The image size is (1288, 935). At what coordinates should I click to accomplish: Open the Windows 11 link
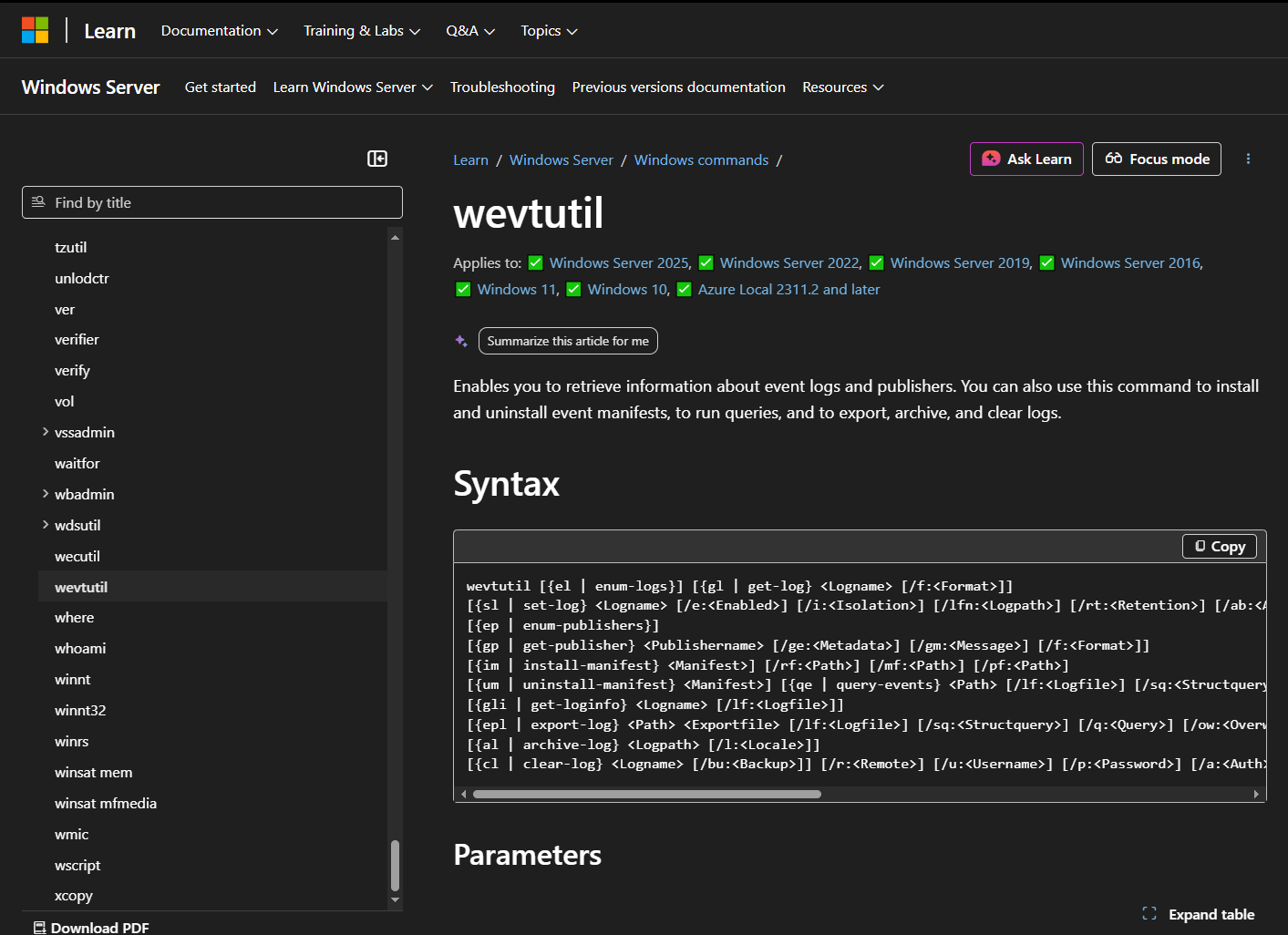click(517, 290)
